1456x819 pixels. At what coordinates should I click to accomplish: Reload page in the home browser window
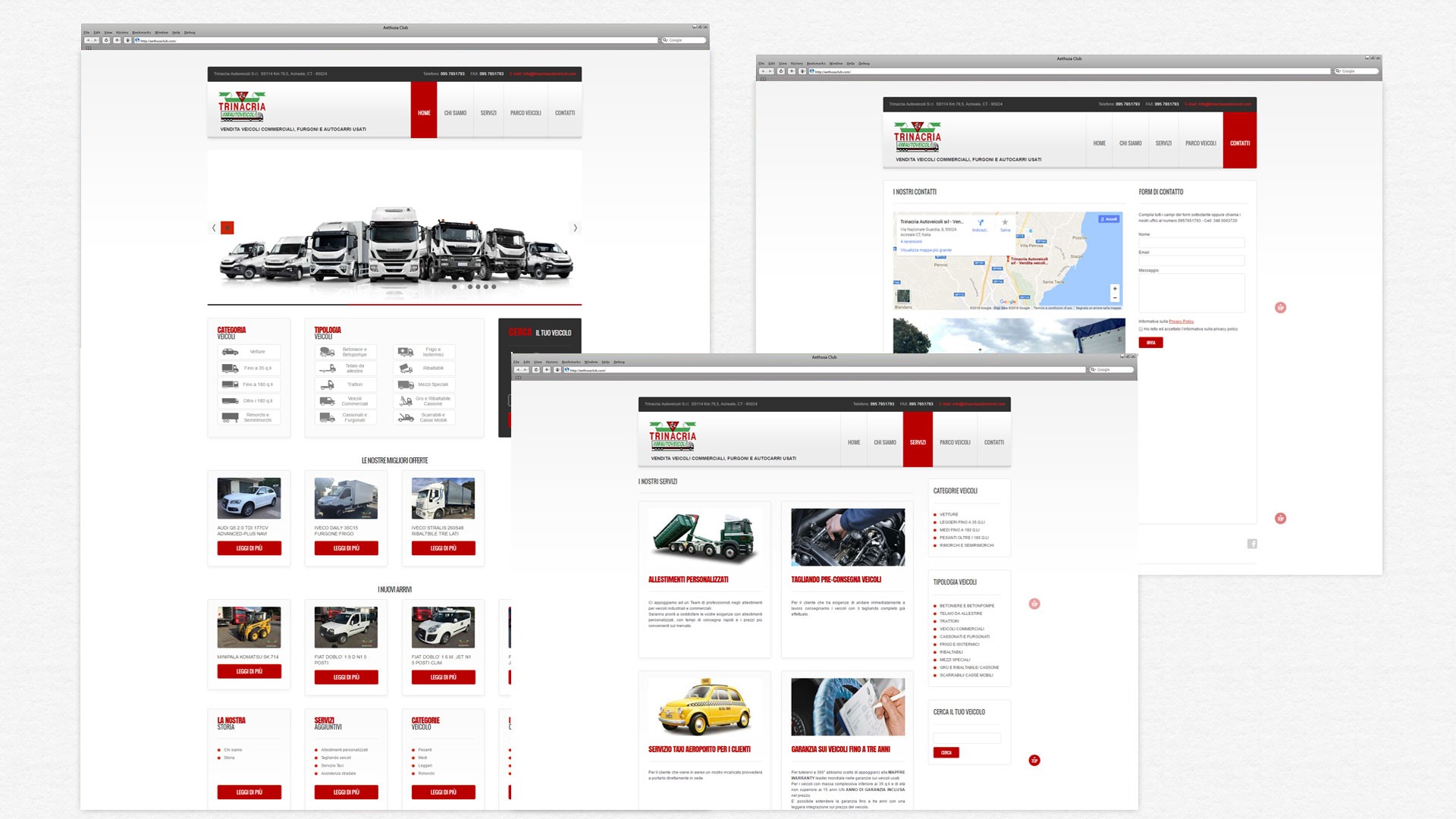pos(107,40)
